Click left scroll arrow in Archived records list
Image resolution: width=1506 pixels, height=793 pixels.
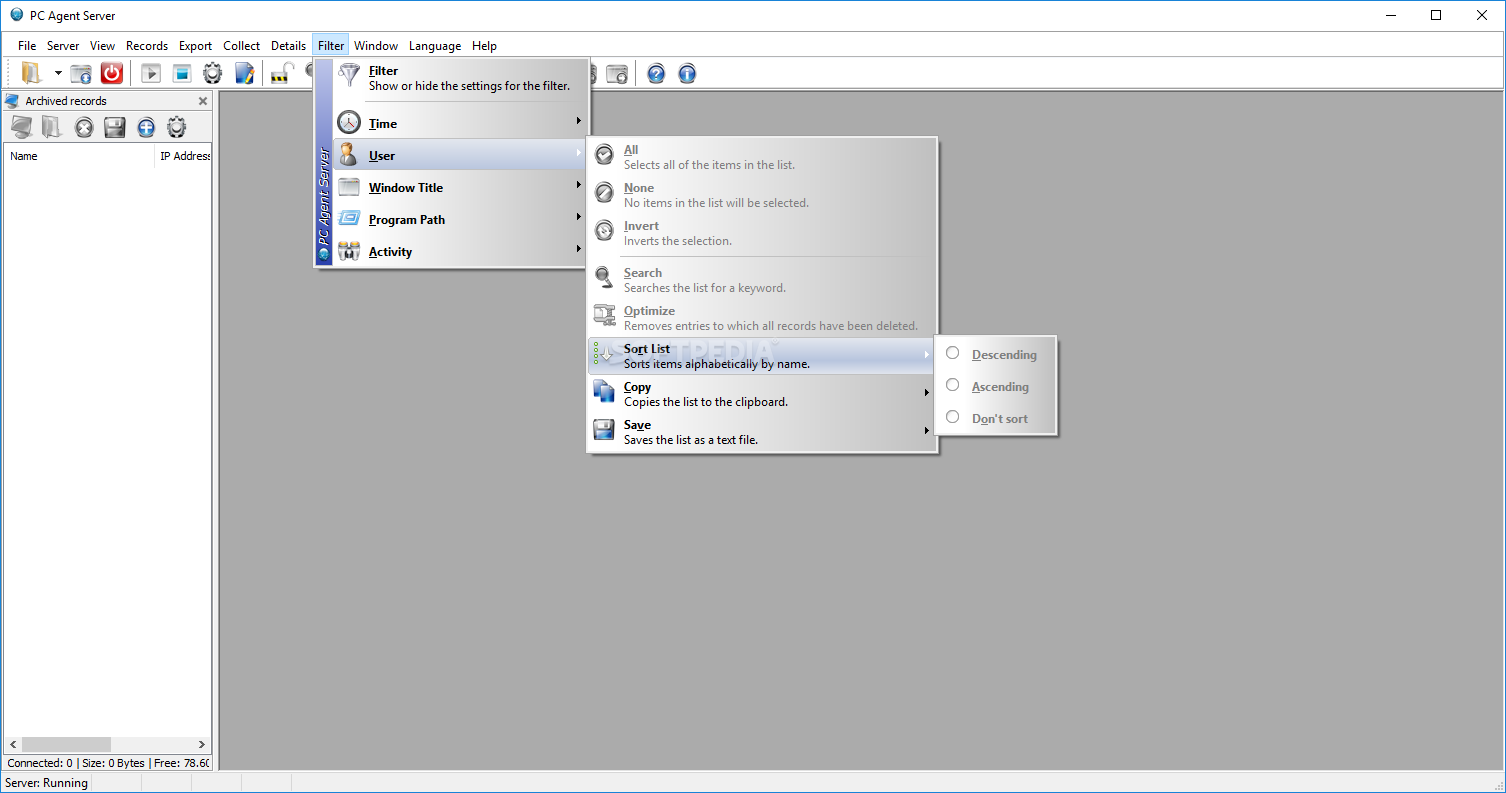pyautogui.click(x=13, y=745)
